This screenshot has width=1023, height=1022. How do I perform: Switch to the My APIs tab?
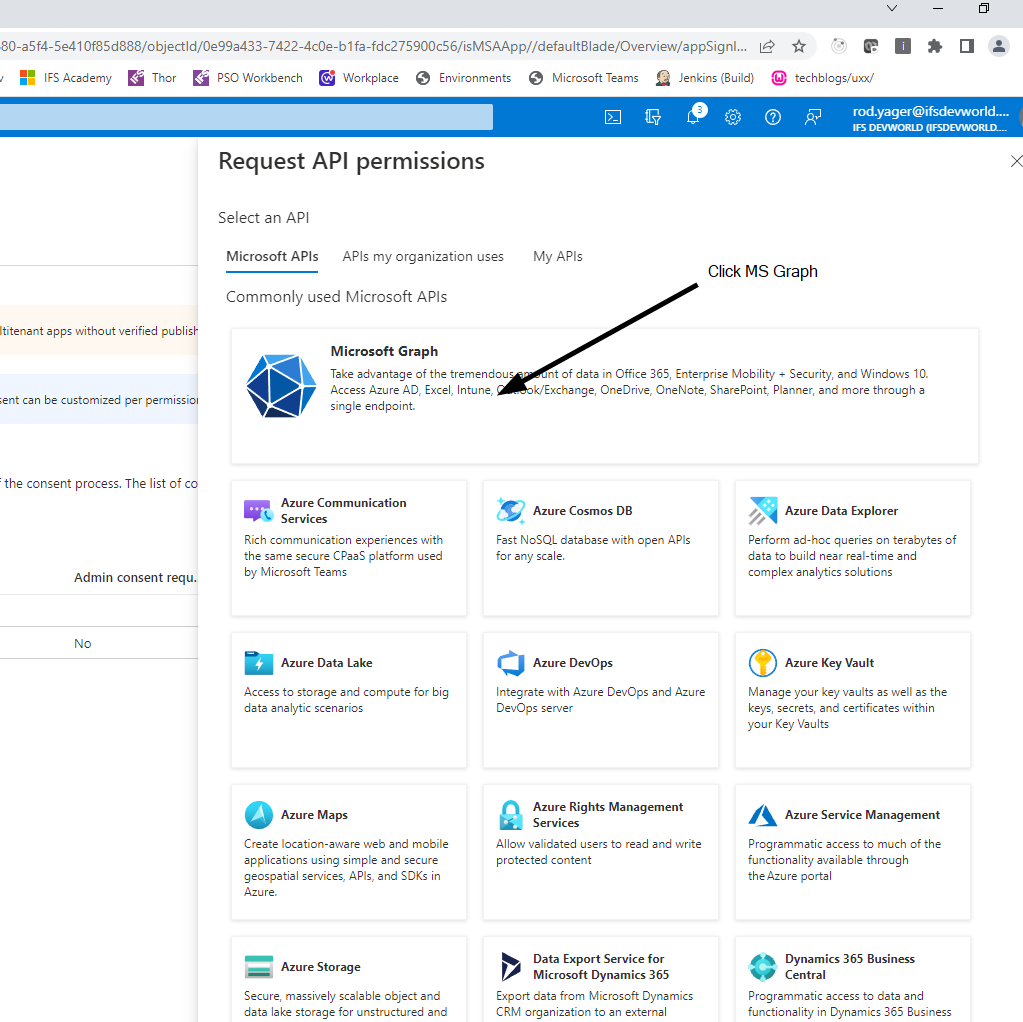click(x=557, y=256)
